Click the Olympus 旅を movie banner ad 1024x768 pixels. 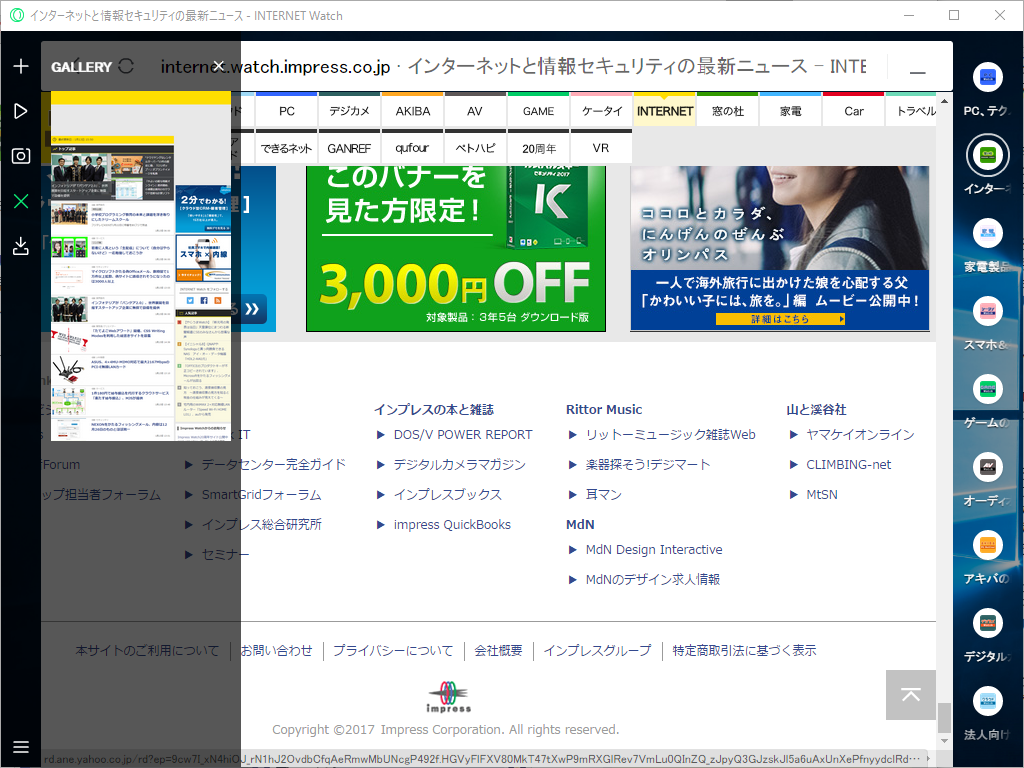pos(780,248)
